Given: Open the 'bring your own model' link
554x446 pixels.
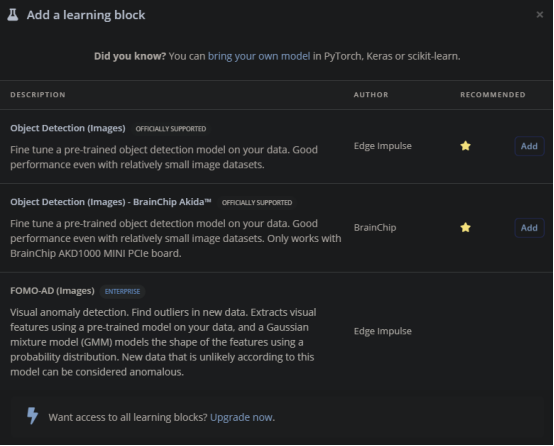Looking at the screenshot, I should pyautogui.click(x=259, y=56).
